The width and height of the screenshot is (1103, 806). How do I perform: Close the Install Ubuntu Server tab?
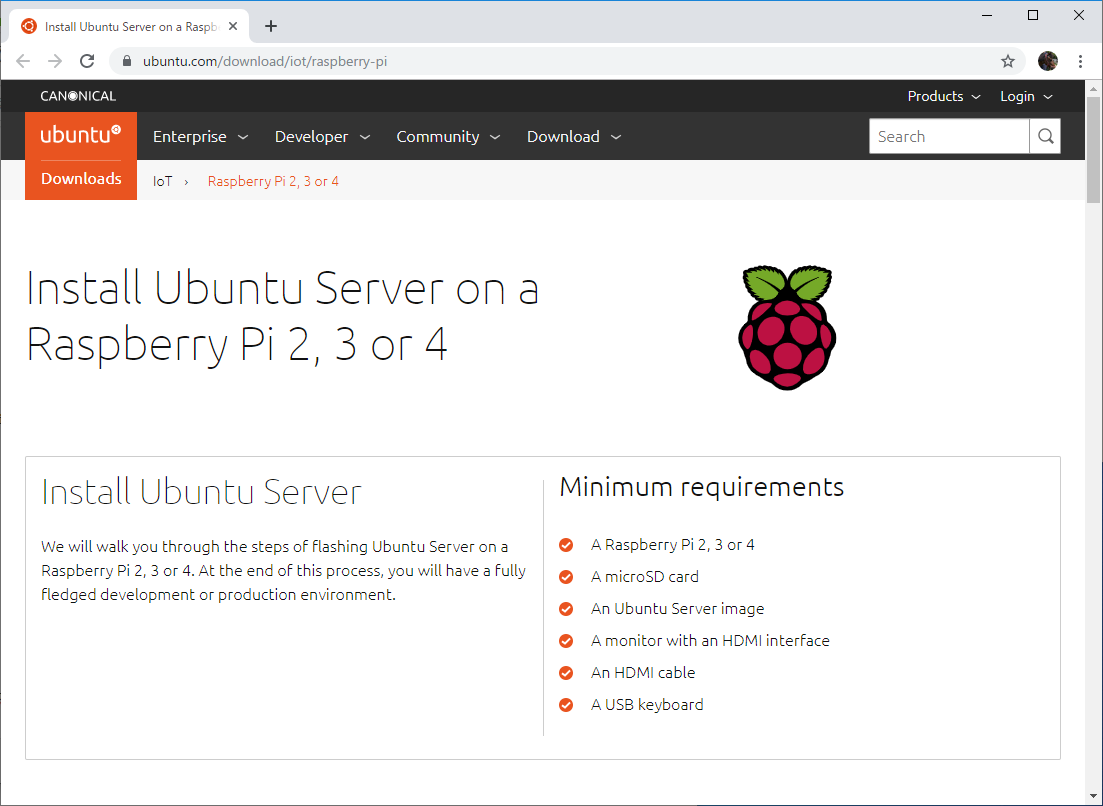point(233,27)
